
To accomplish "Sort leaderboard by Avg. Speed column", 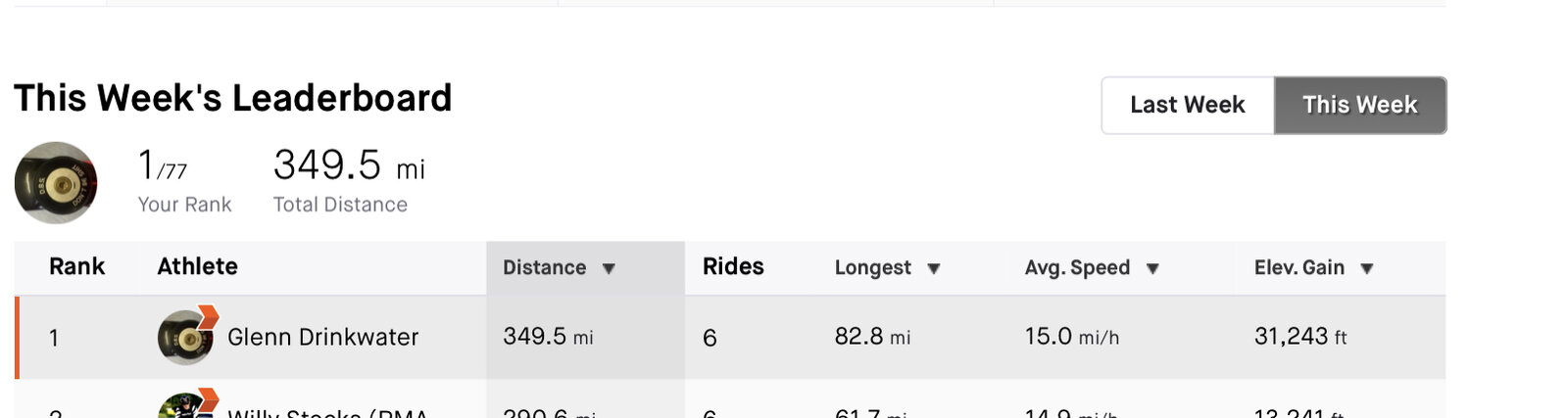I will pyautogui.click(x=1077, y=267).
